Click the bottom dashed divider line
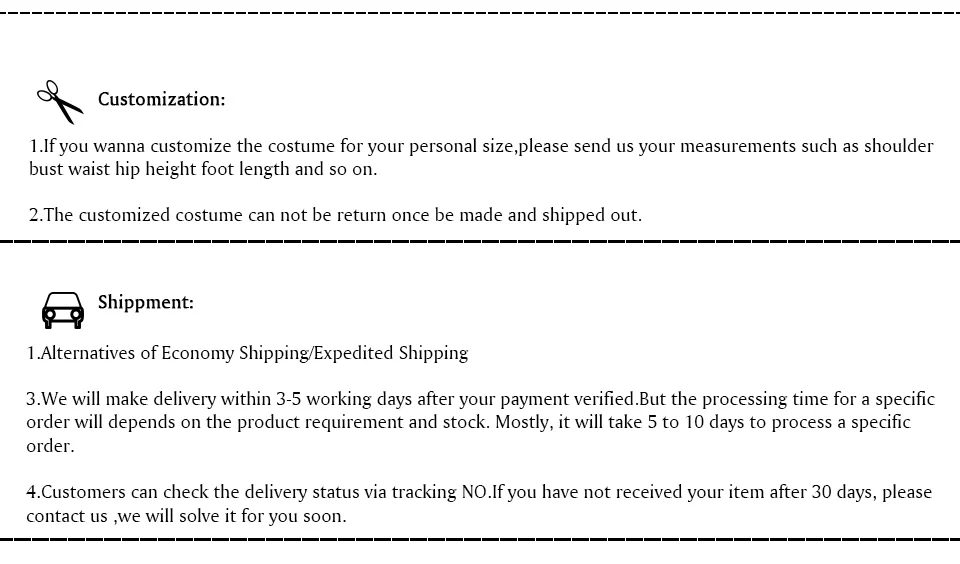 pyautogui.click(x=480, y=540)
